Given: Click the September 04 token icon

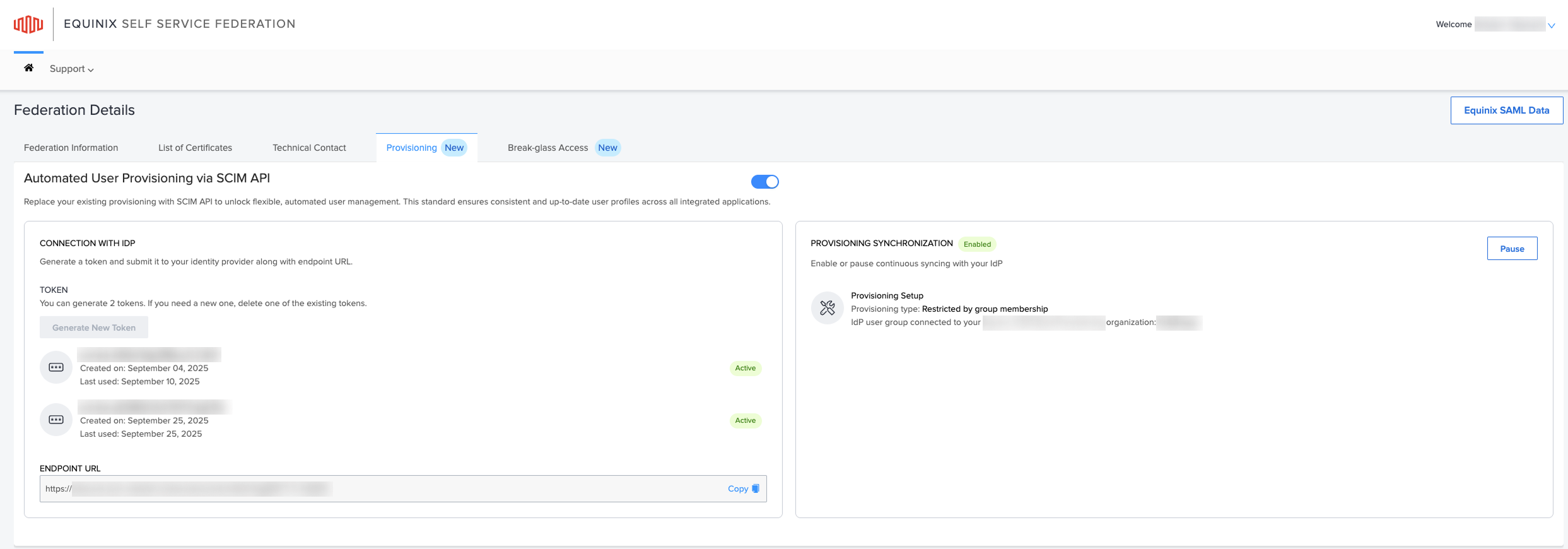Looking at the screenshot, I should point(56,367).
